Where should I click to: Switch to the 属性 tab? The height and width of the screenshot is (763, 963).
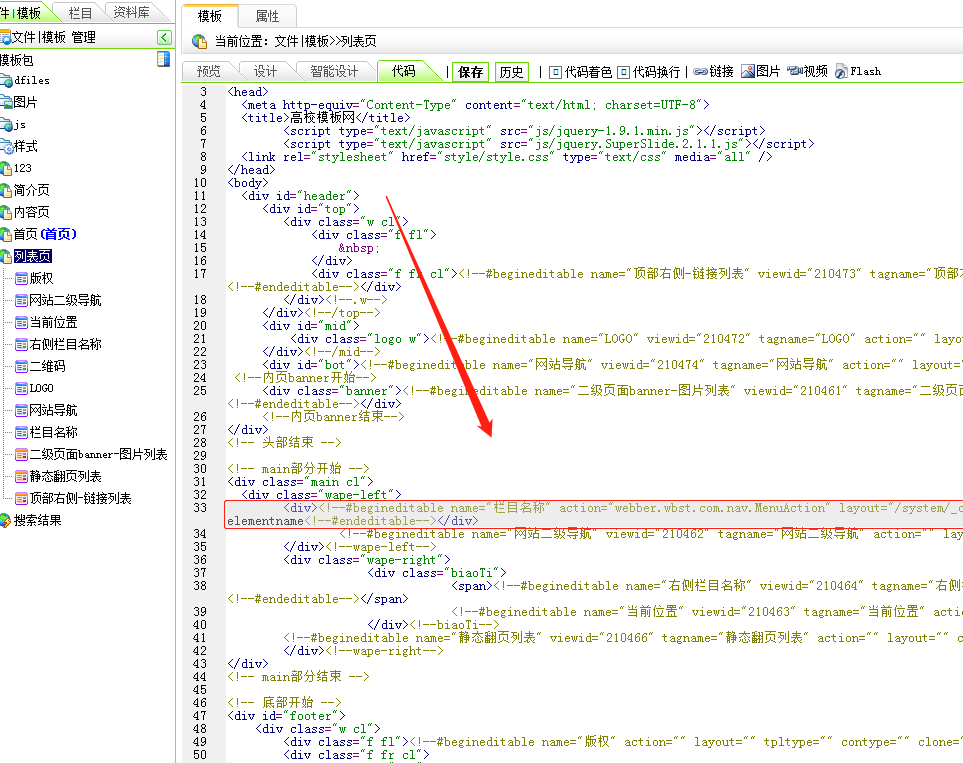[267, 16]
